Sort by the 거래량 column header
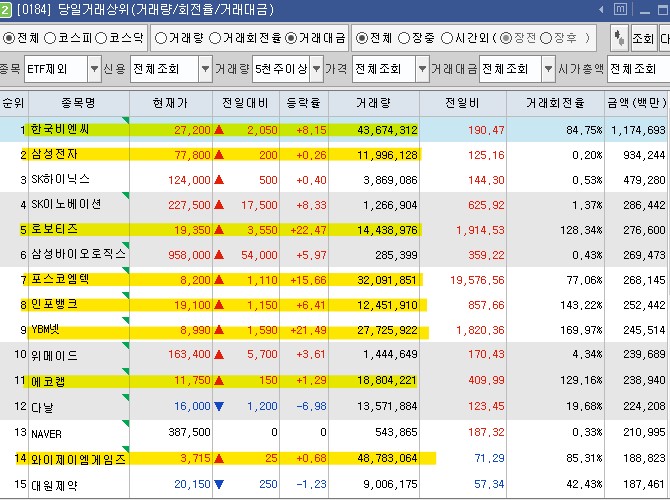The width and height of the screenshot is (670, 500). [374, 103]
